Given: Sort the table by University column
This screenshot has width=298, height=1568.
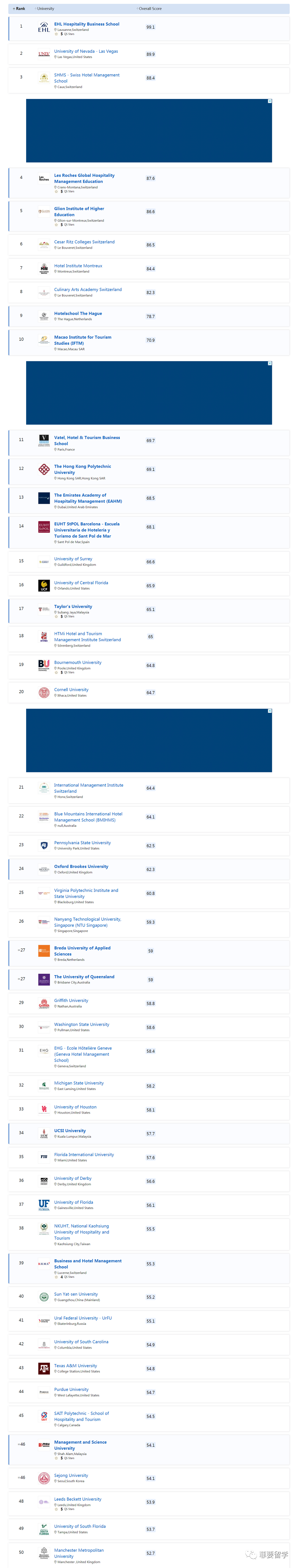Looking at the screenshot, I should 45,9.
